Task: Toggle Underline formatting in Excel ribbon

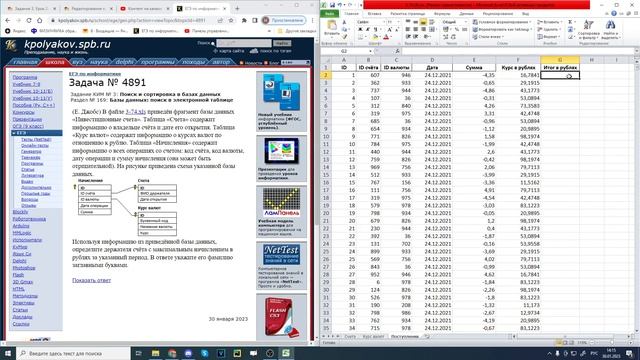Action: point(375,29)
